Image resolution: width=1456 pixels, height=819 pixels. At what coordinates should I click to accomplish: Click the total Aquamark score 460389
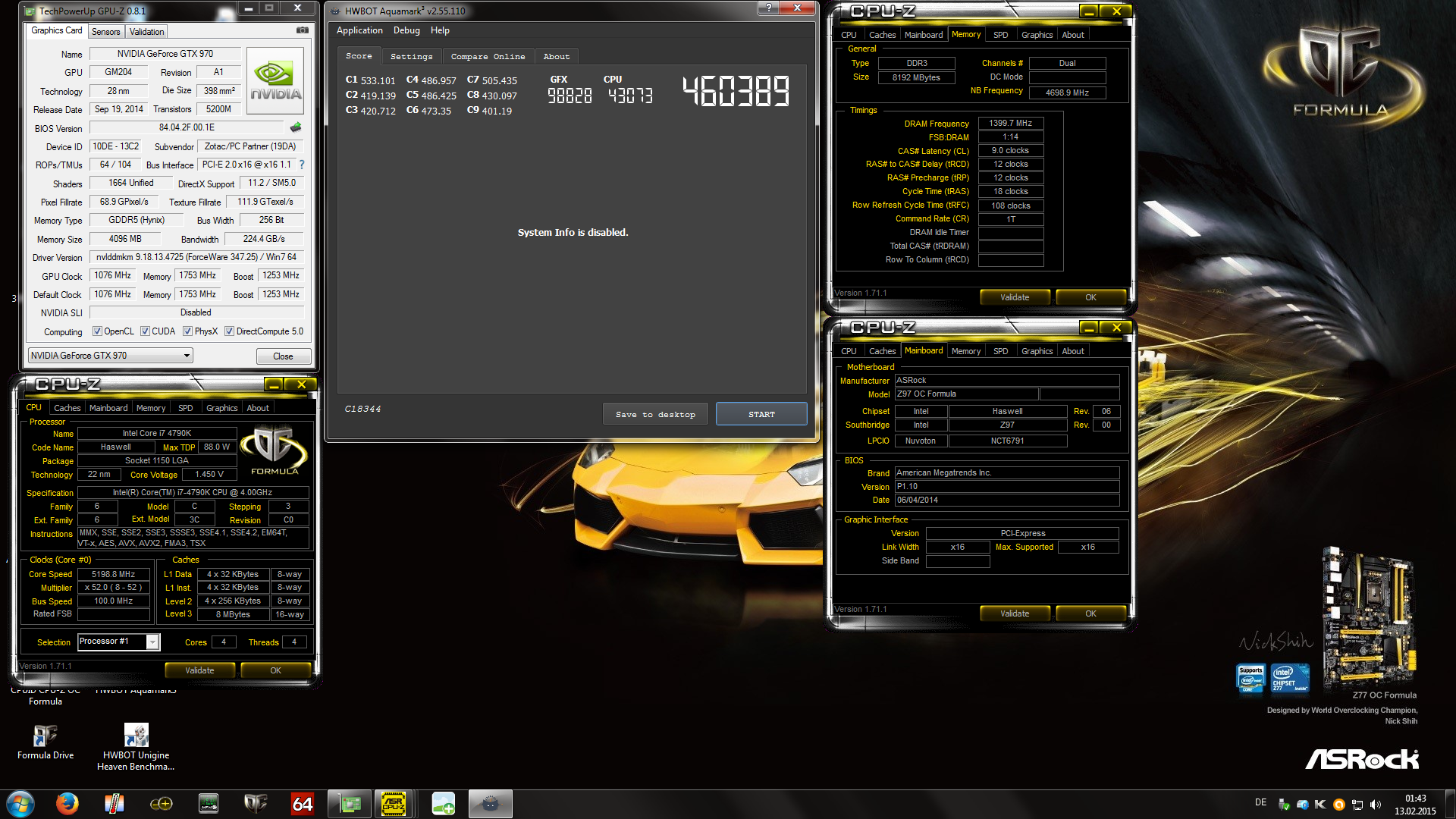736,91
